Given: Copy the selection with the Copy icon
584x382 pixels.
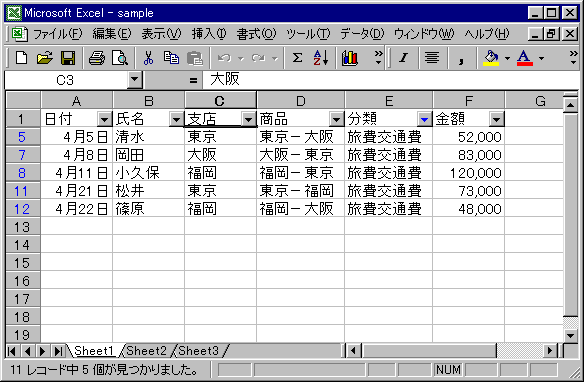Looking at the screenshot, I should pyautogui.click(x=171, y=58).
